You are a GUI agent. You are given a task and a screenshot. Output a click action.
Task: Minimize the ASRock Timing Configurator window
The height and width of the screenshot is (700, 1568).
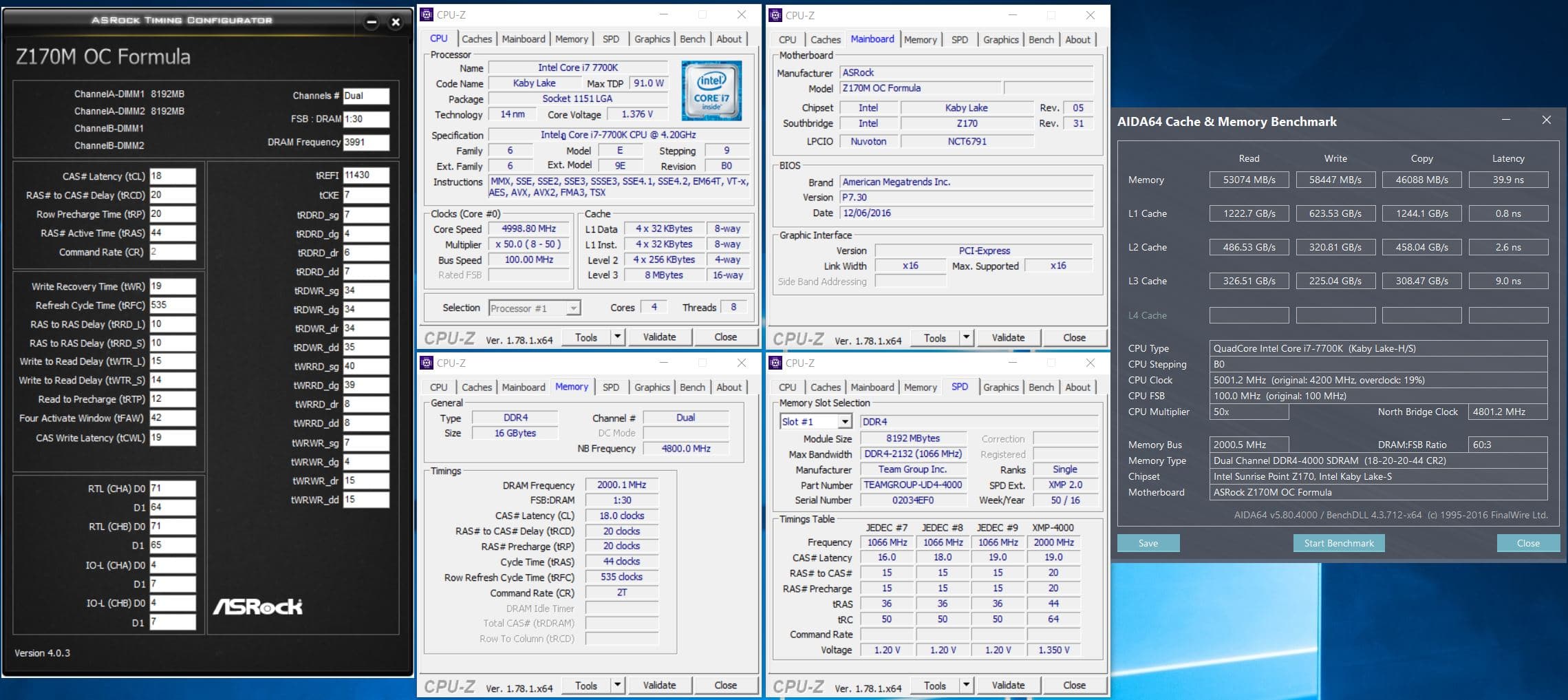pos(372,22)
